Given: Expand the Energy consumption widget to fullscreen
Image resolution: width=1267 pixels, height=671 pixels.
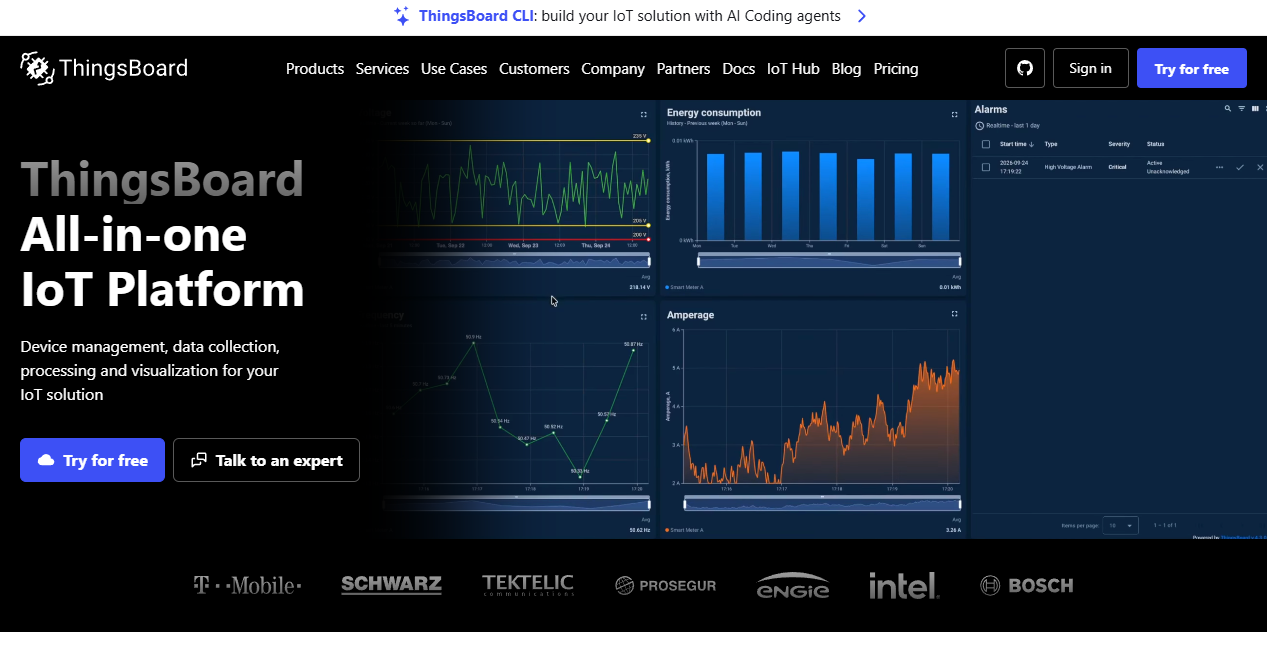Looking at the screenshot, I should click(x=954, y=115).
